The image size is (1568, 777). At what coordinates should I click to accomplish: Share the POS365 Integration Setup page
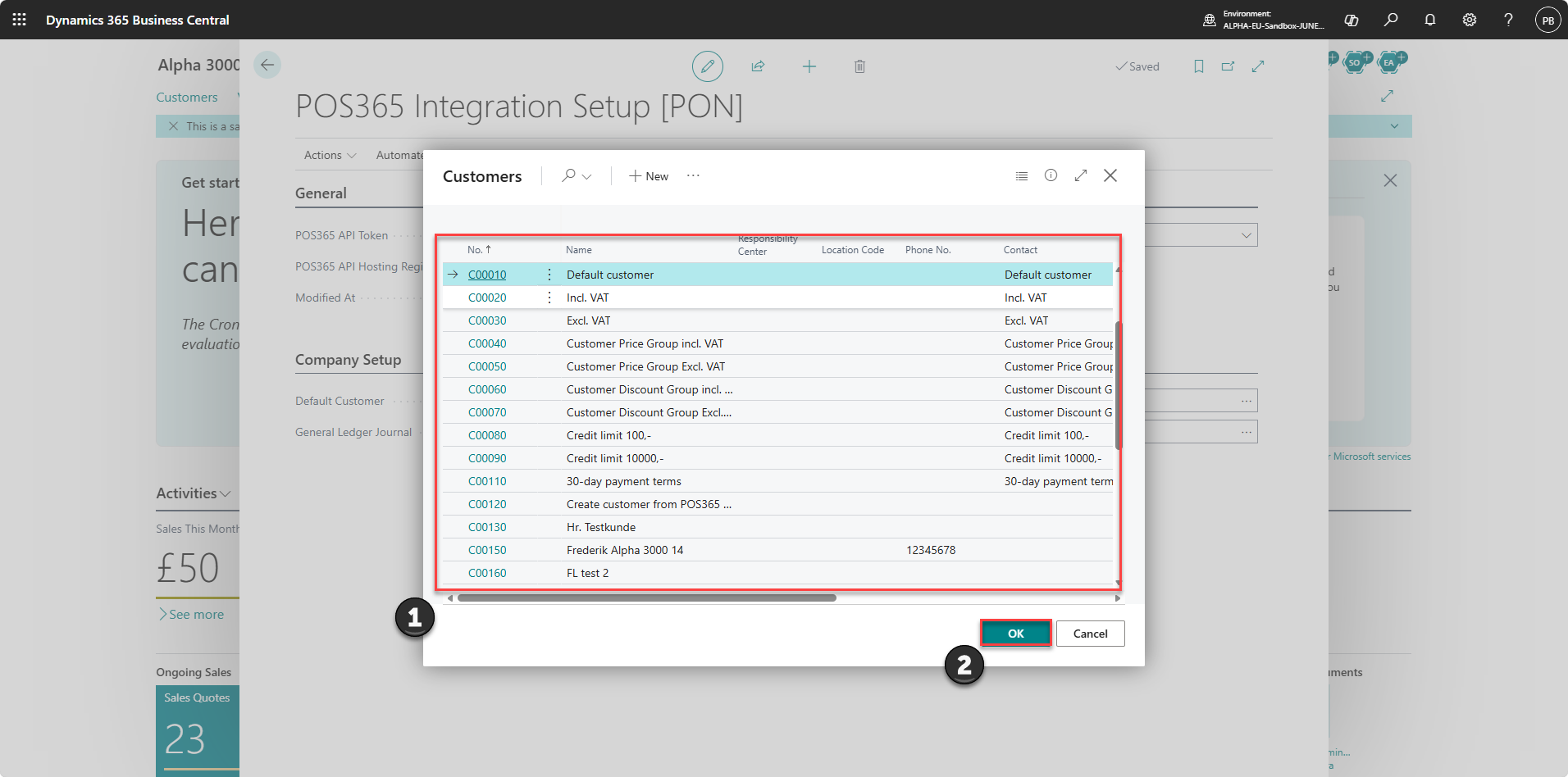[x=759, y=66]
